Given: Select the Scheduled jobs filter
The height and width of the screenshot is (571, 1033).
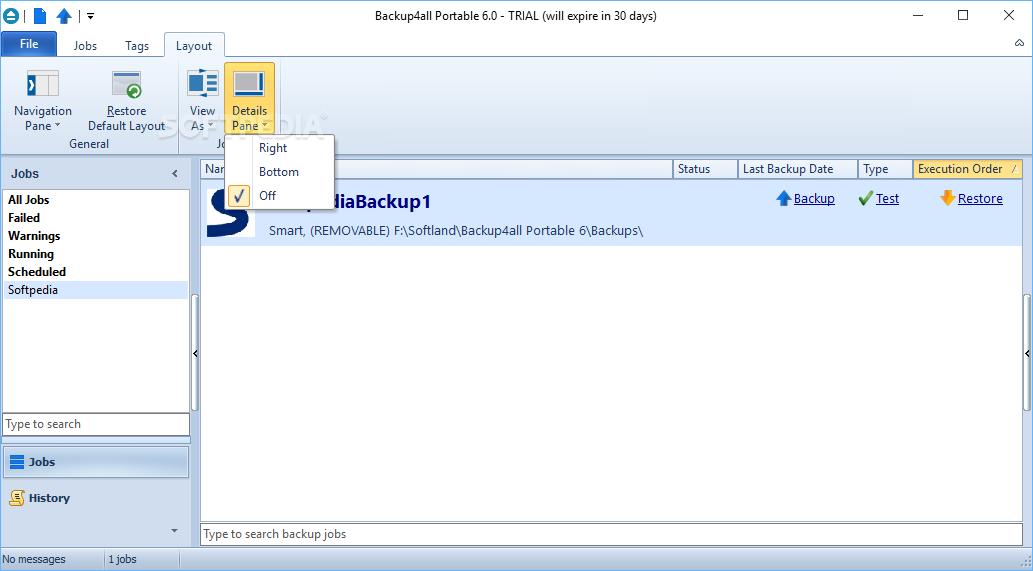Looking at the screenshot, I should pos(96,271).
